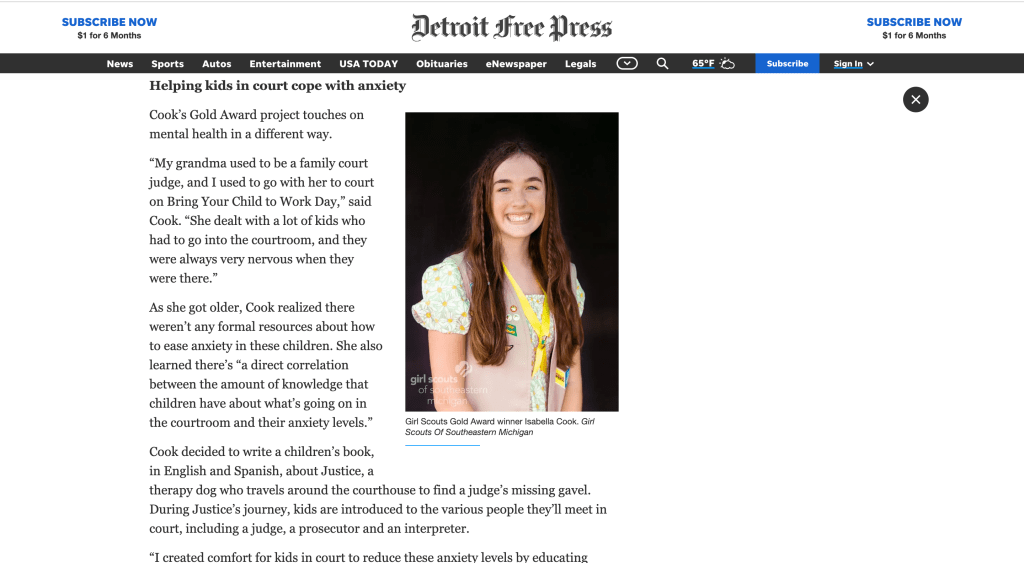
Task: Click the right Subscribe Now offer
Action: tap(914, 28)
